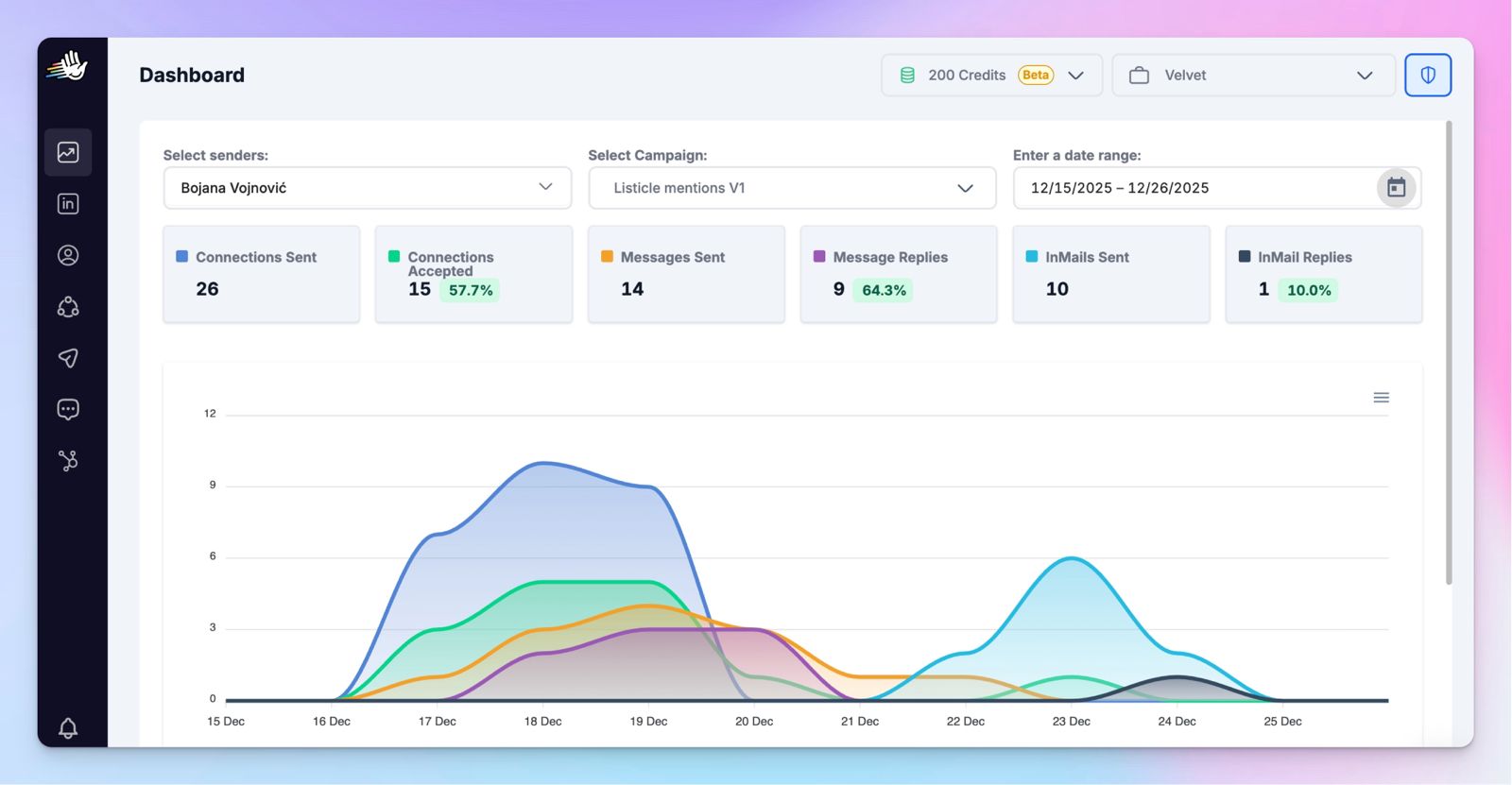Open the Velvet workspace dropdown
1512x785 pixels.
[1254, 76]
